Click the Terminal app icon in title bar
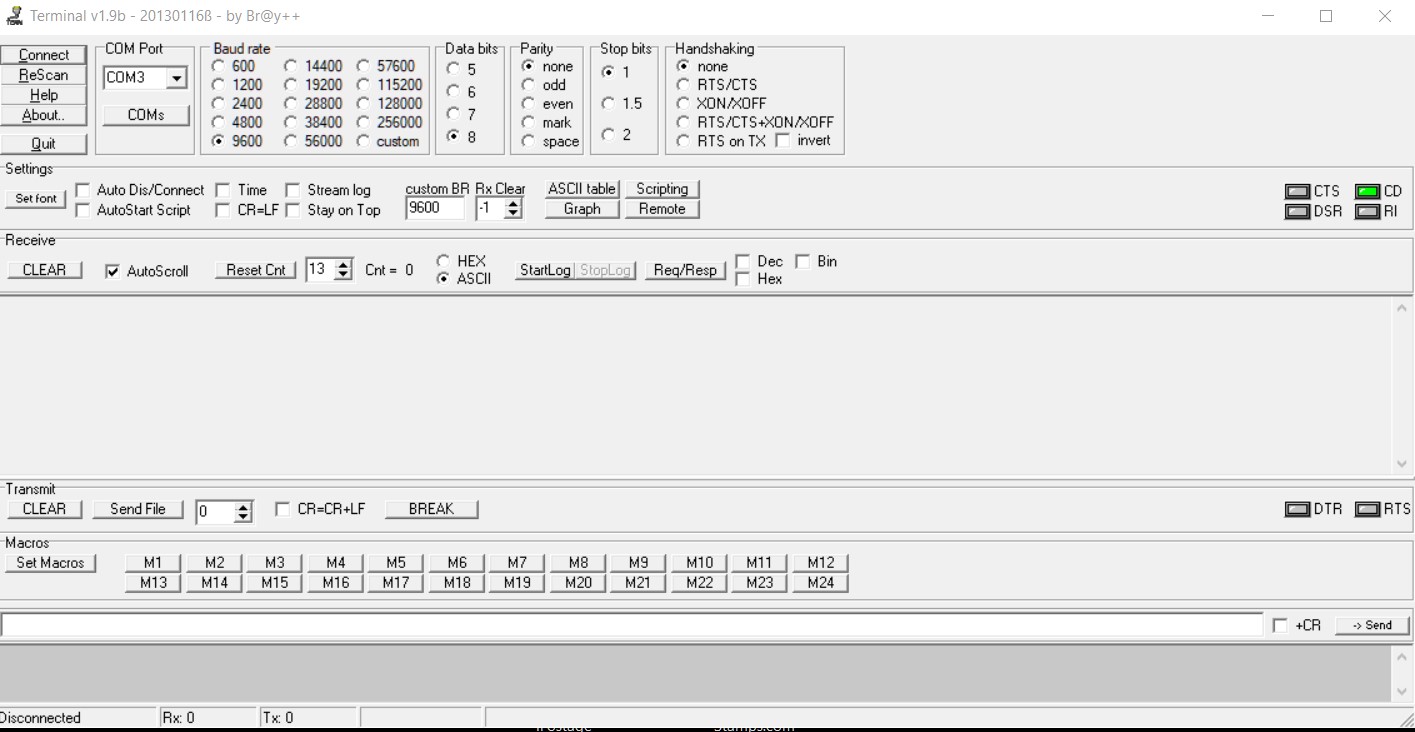The width and height of the screenshot is (1415, 732). (14, 16)
